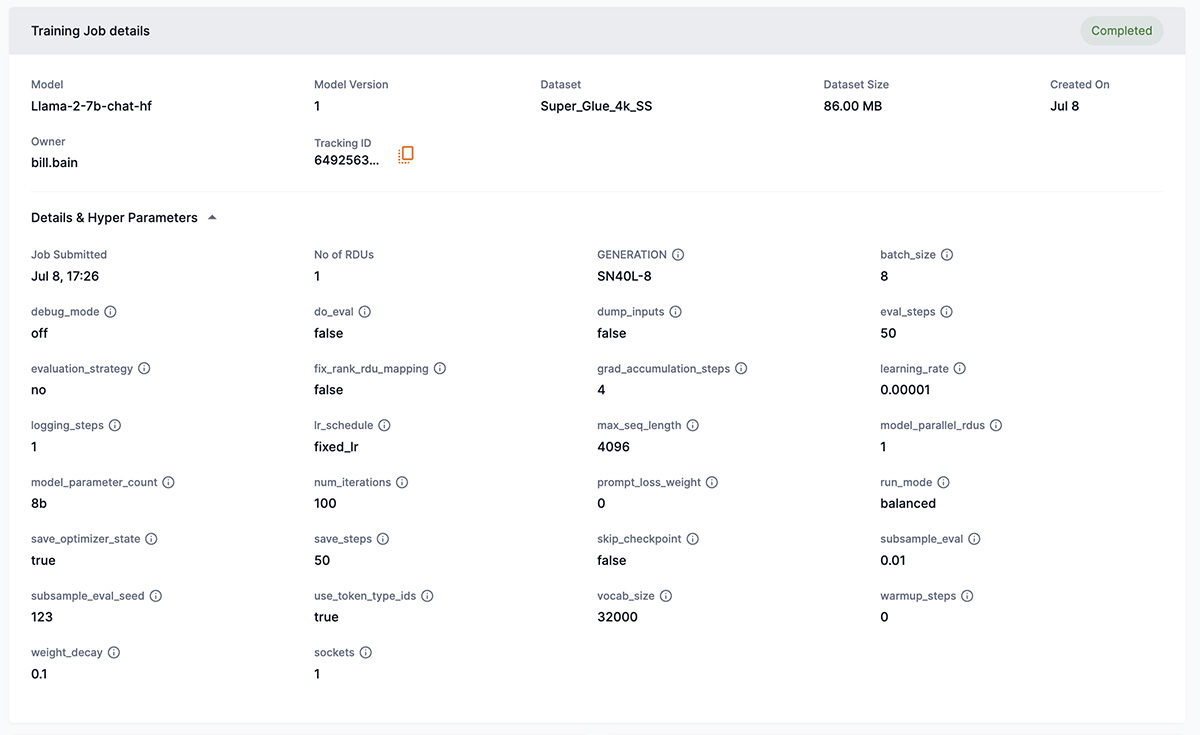This screenshot has width=1200, height=735.
Task: Click the Super_Glue_4k_SS dataset name
Action: (x=596, y=106)
